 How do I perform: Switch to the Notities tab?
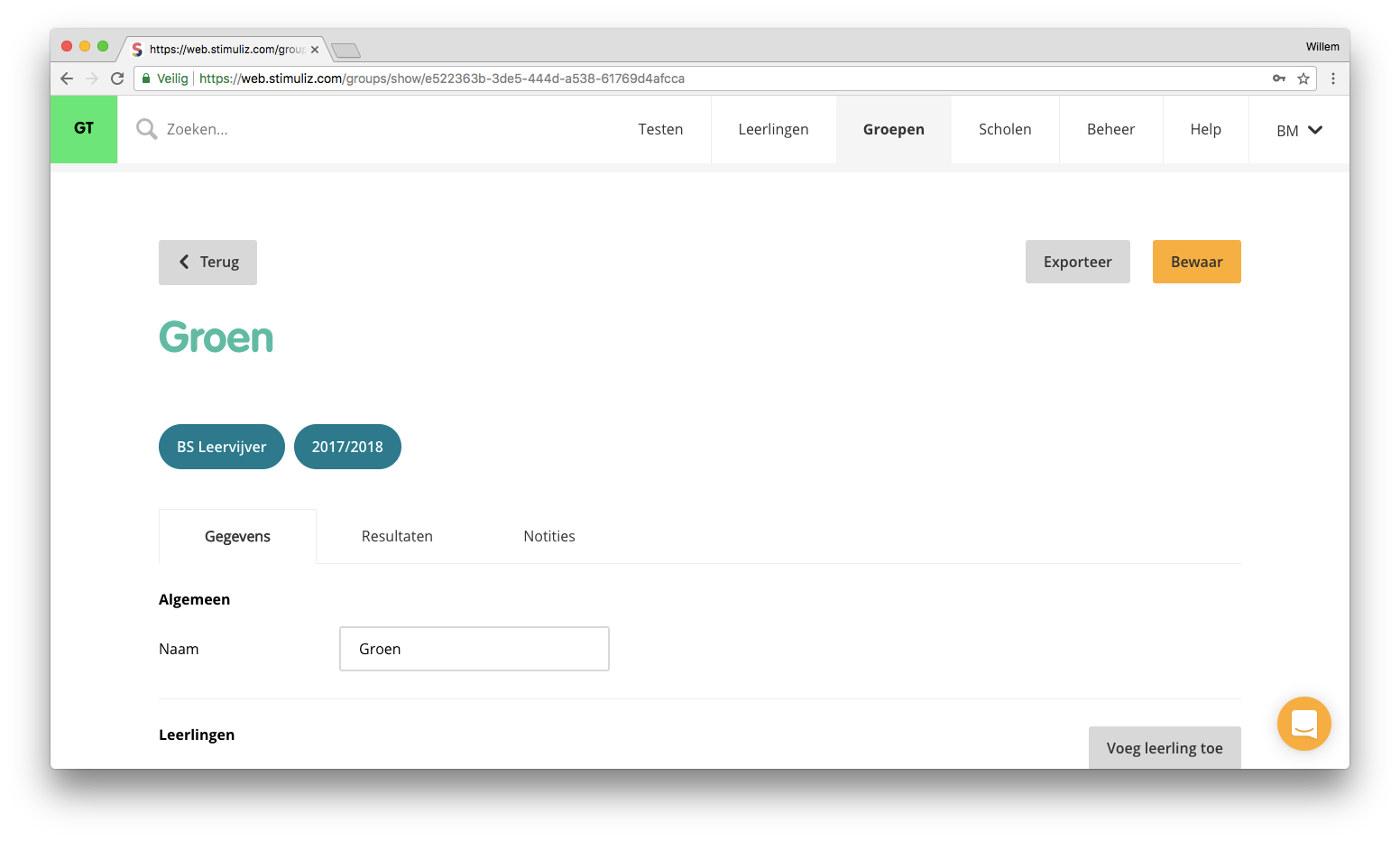(x=549, y=536)
